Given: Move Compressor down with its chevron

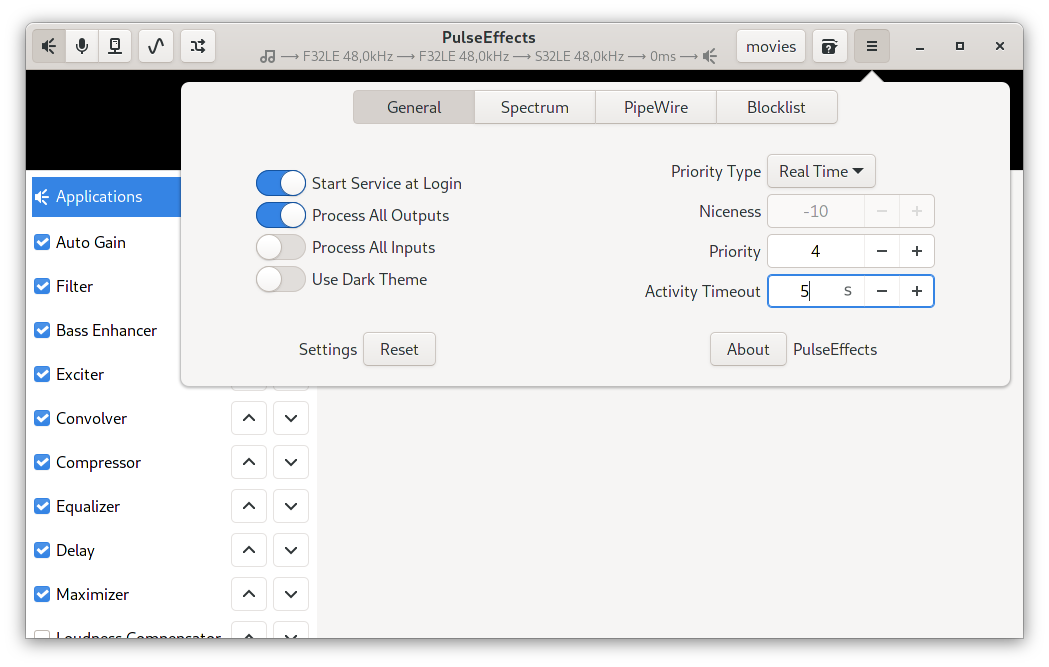Looking at the screenshot, I should pyautogui.click(x=291, y=462).
